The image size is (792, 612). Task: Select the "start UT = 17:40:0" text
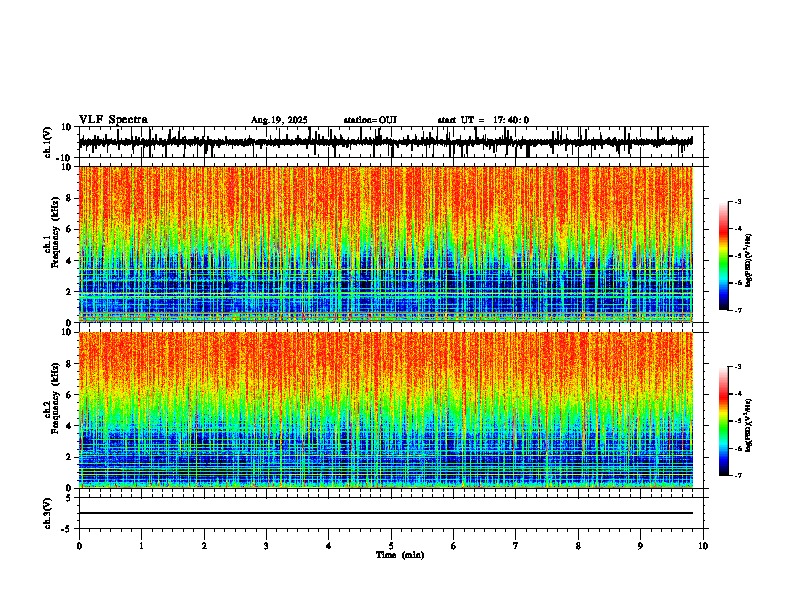pos(483,120)
